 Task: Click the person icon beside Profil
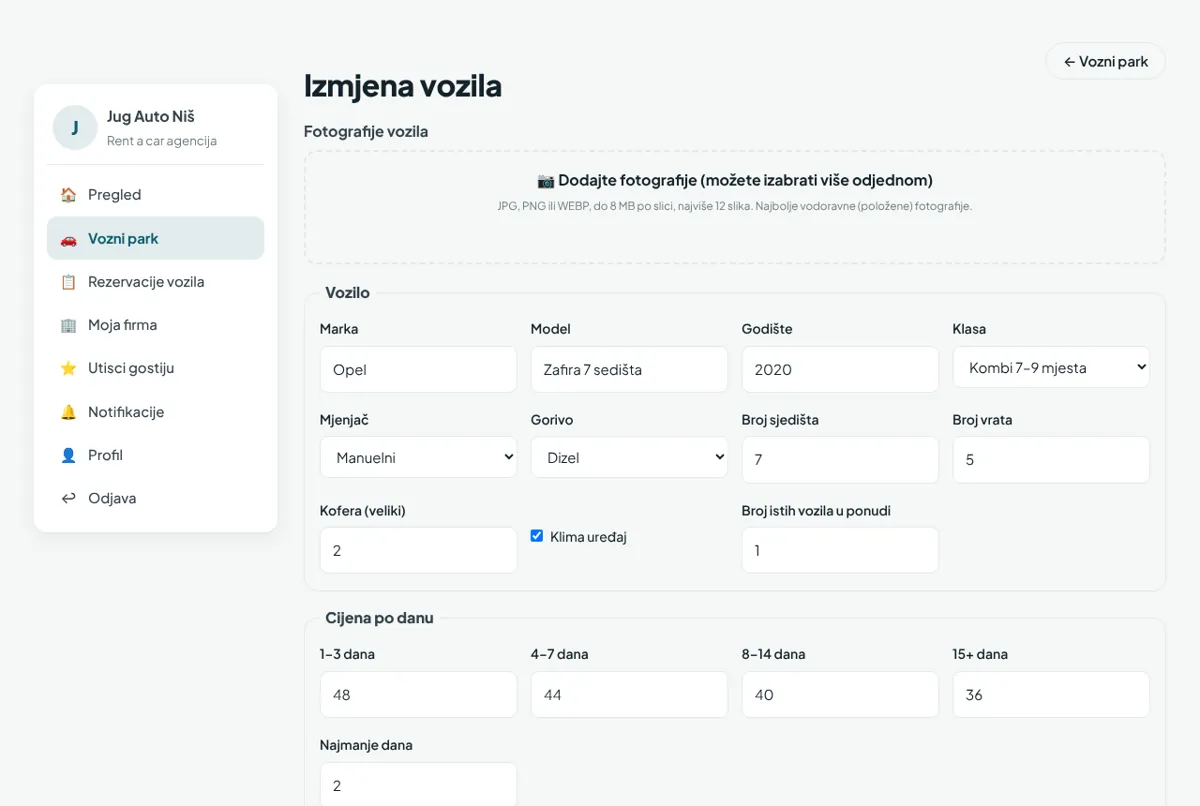[x=68, y=455]
